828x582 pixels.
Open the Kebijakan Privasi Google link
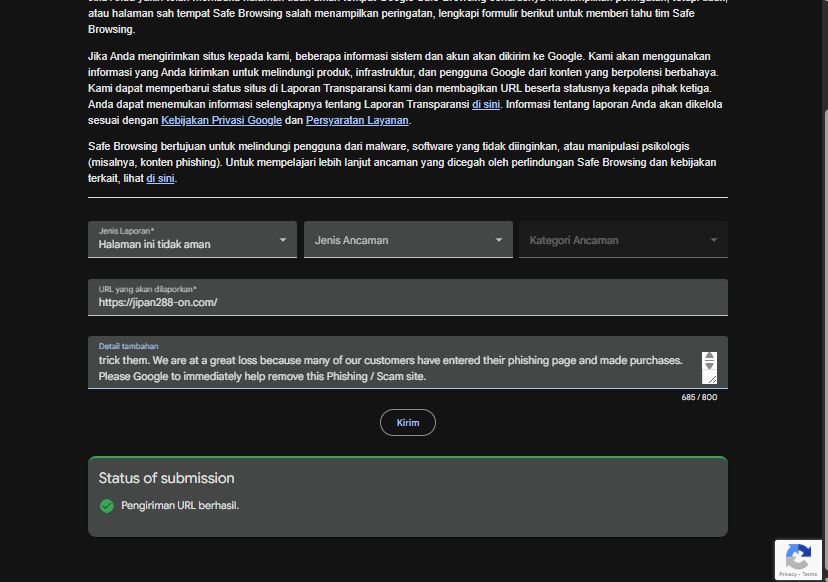[221, 120]
